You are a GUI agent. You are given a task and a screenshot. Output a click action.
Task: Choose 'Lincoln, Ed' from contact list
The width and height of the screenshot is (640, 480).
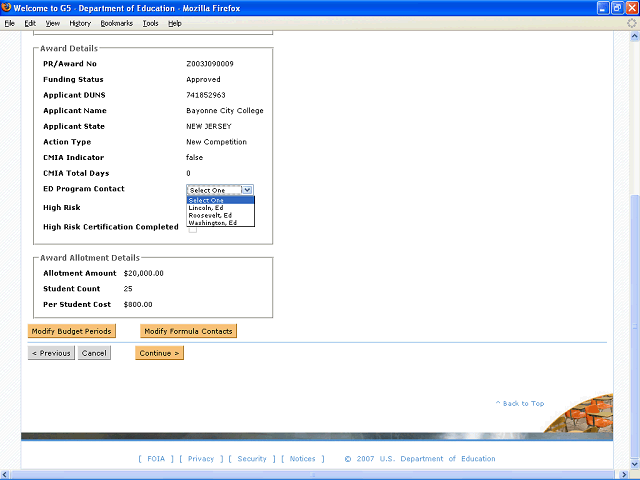[220, 208]
